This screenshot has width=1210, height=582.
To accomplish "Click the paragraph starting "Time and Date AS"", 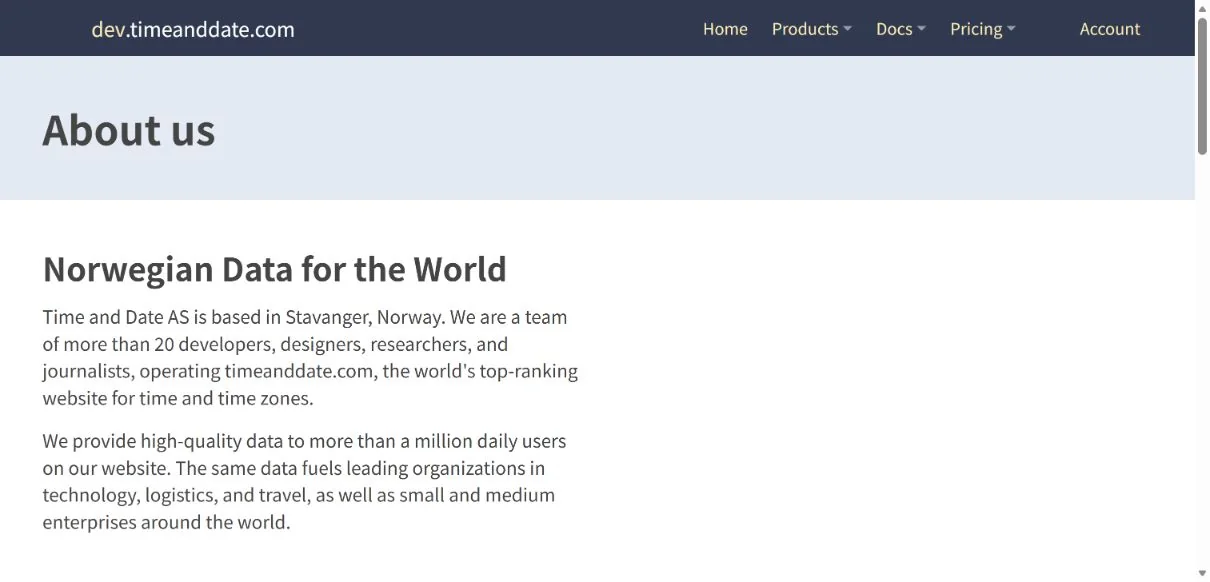I will (x=310, y=357).
